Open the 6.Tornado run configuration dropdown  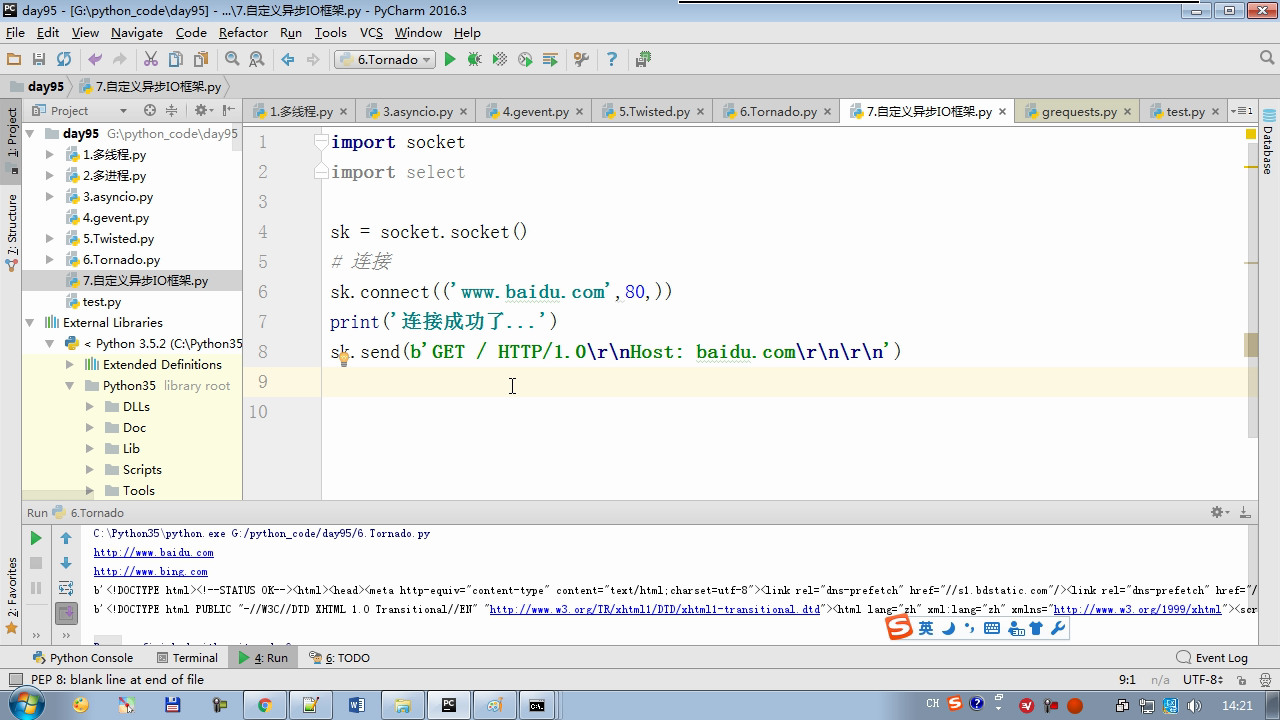(x=385, y=60)
